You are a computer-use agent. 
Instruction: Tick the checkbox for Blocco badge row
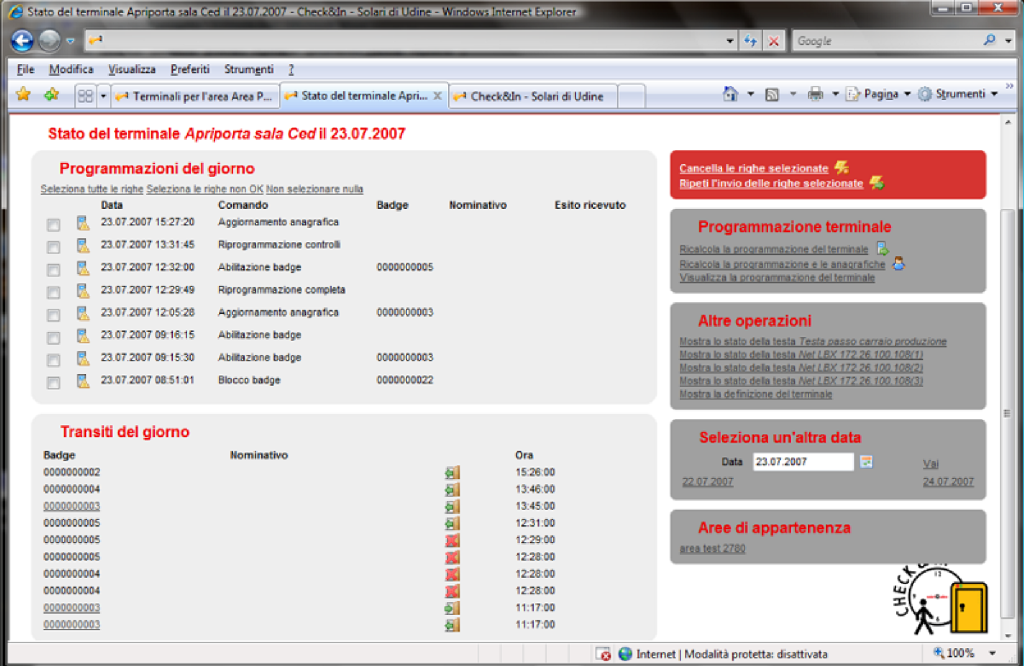point(53,382)
